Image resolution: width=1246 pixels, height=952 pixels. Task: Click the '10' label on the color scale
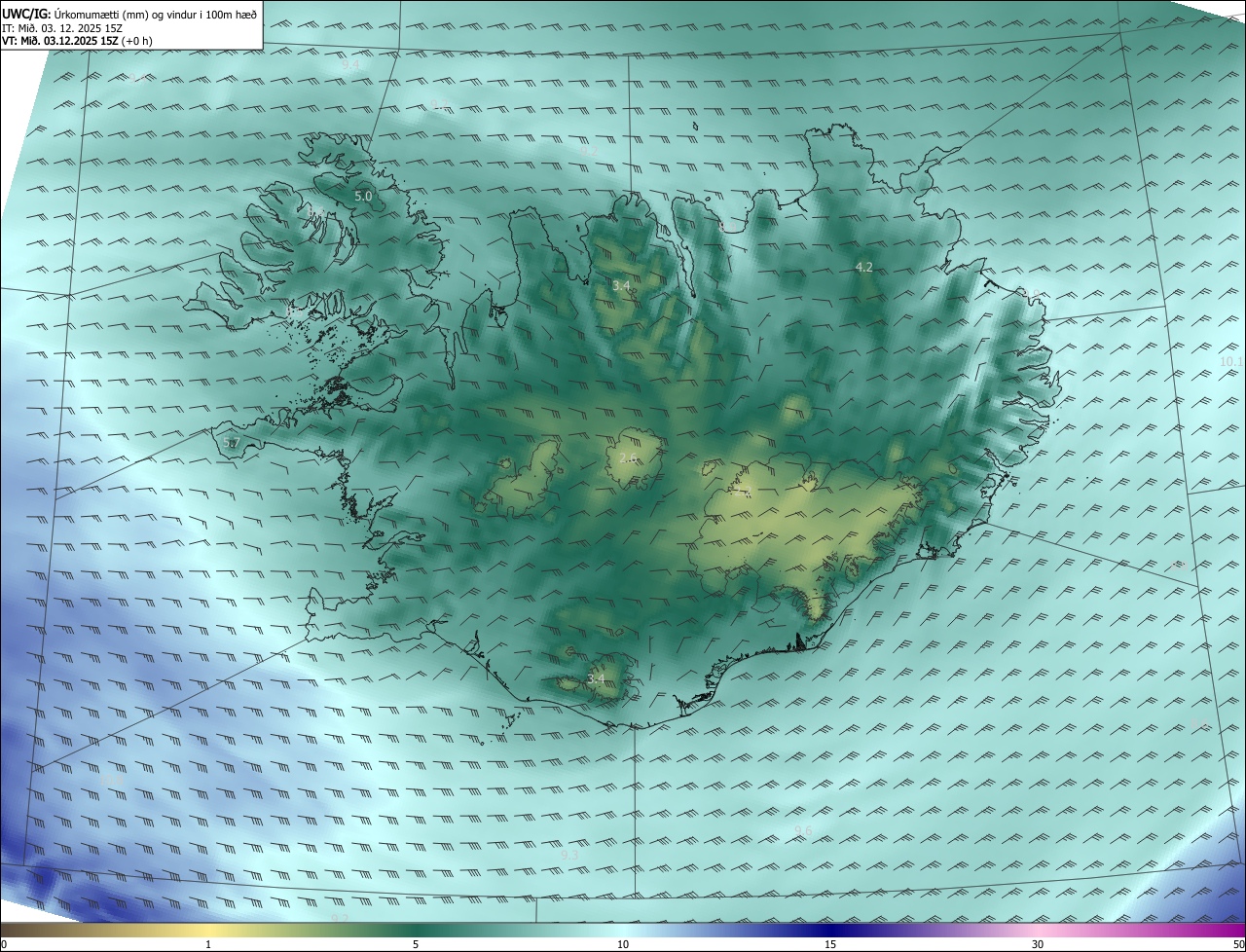[x=623, y=944]
